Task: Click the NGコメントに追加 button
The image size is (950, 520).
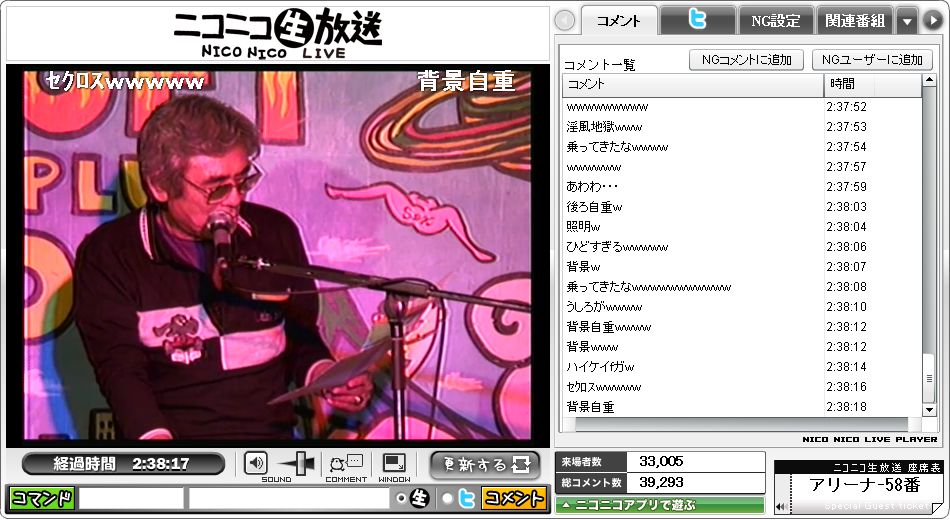Action: point(746,59)
